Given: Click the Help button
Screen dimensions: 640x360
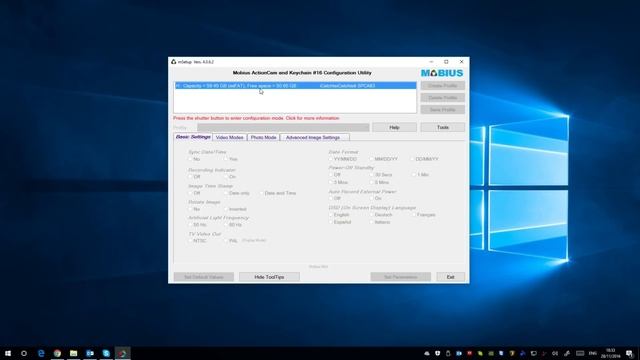Looking at the screenshot, I should (394, 127).
